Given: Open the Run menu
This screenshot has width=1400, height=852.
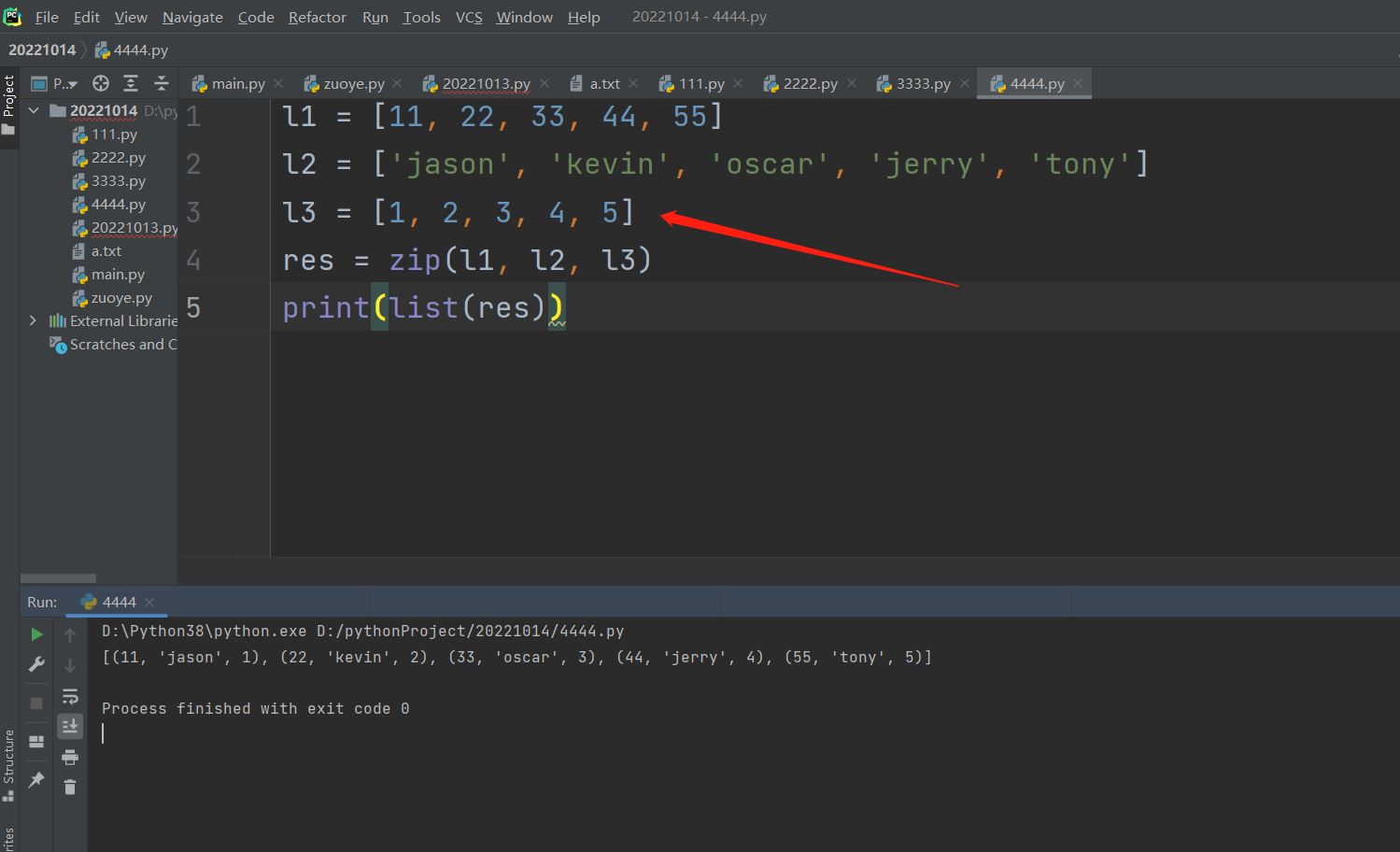Looking at the screenshot, I should pos(375,17).
